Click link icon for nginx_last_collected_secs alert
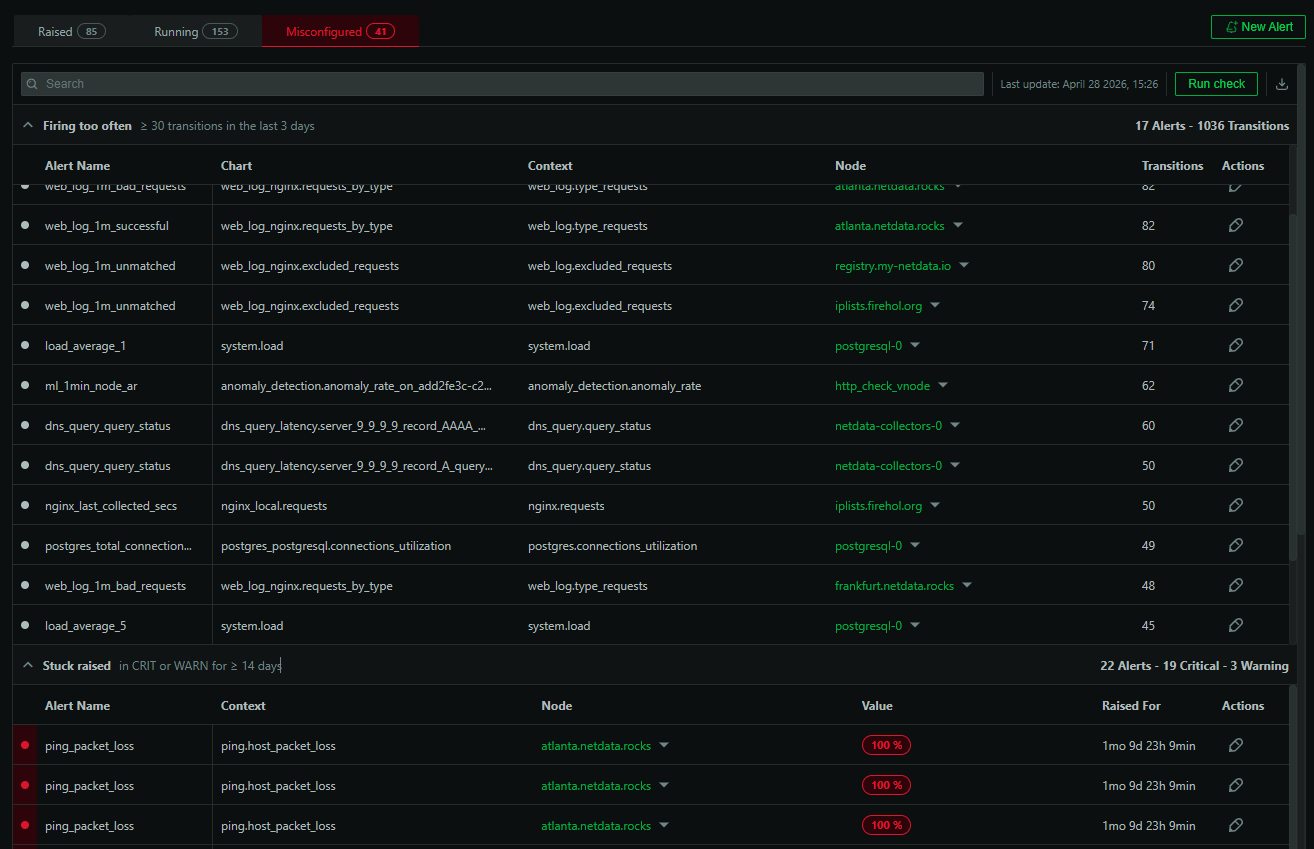Screen dimensions: 1314x849 [x=1235, y=505]
